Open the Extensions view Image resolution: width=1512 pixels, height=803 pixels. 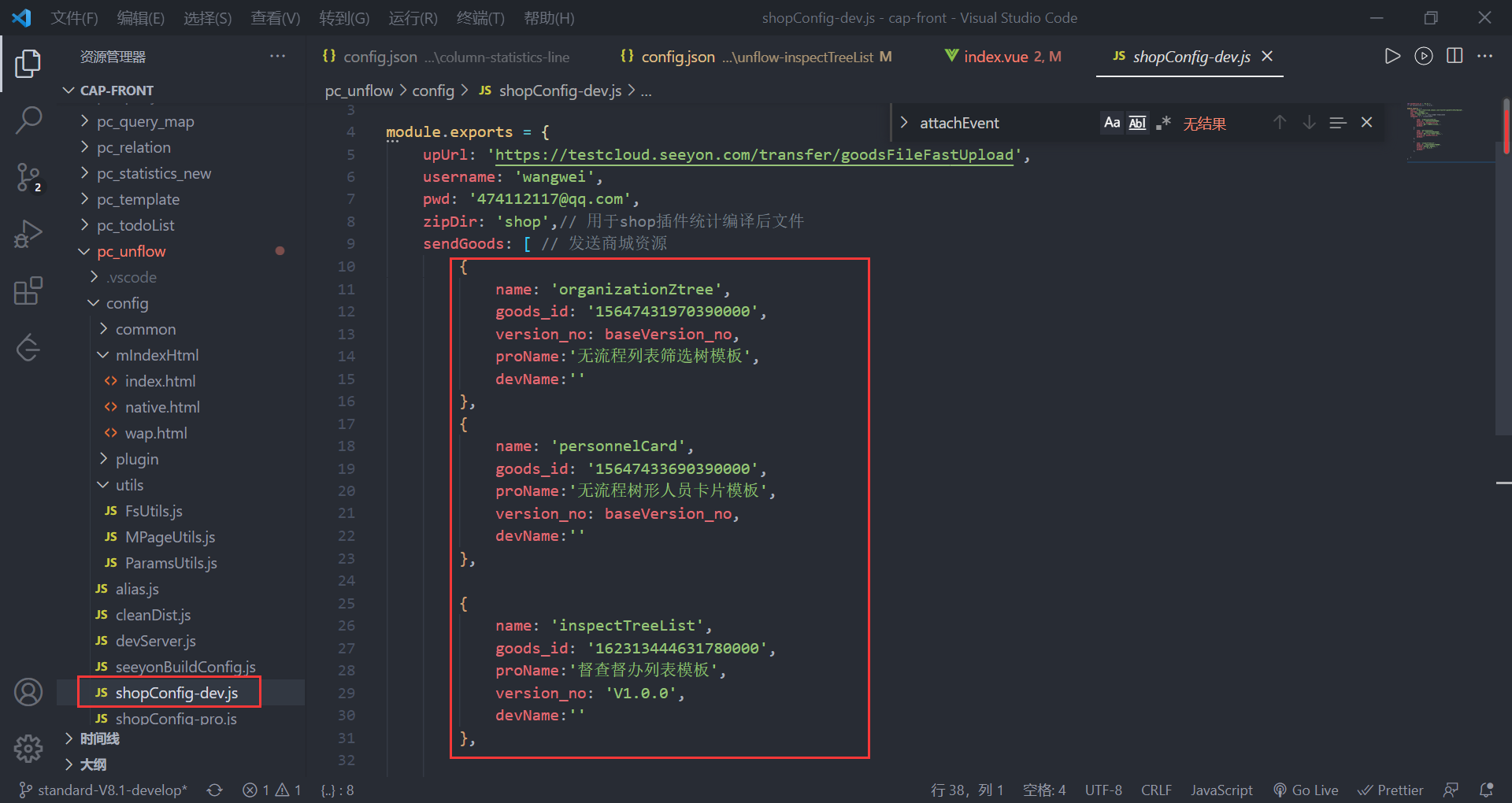coord(28,290)
